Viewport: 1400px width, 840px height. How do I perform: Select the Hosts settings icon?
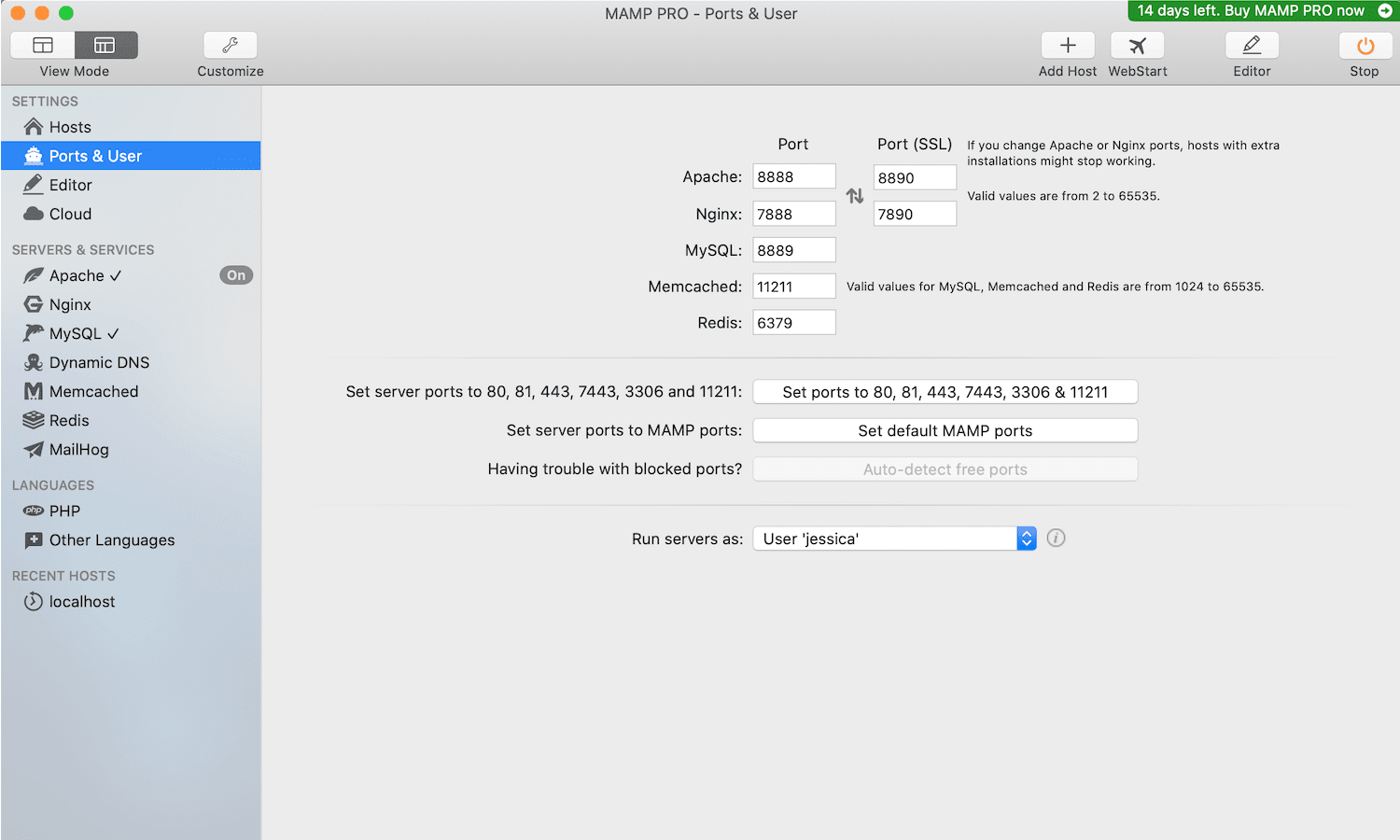coord(32,126)
